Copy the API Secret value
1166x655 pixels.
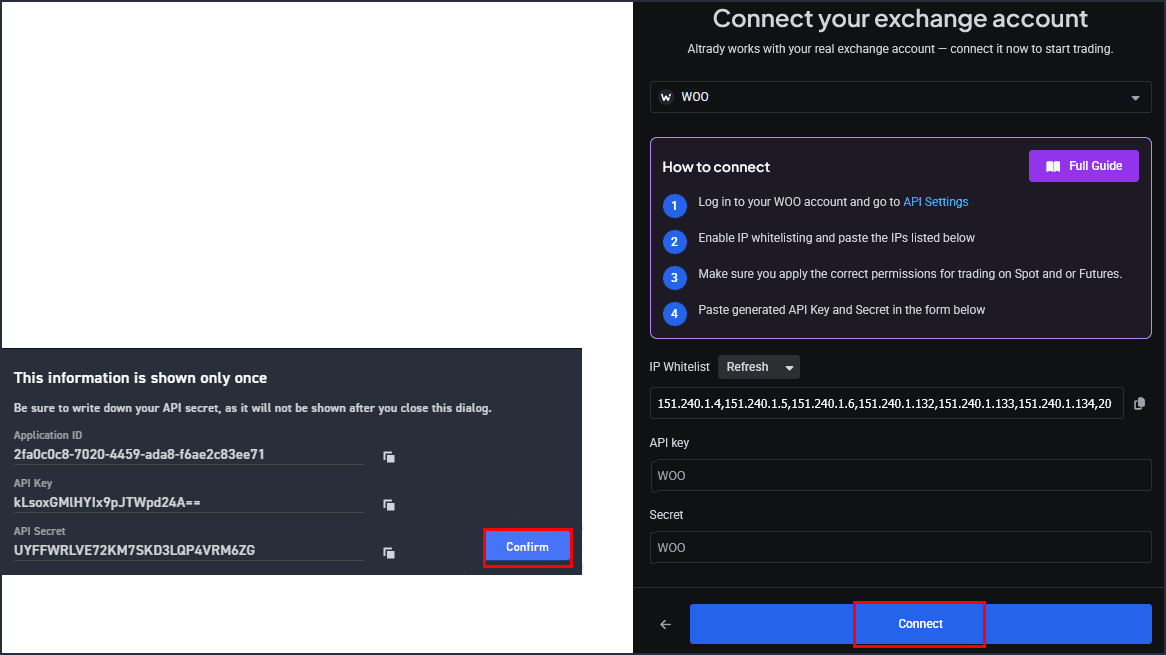click(389, 552)
